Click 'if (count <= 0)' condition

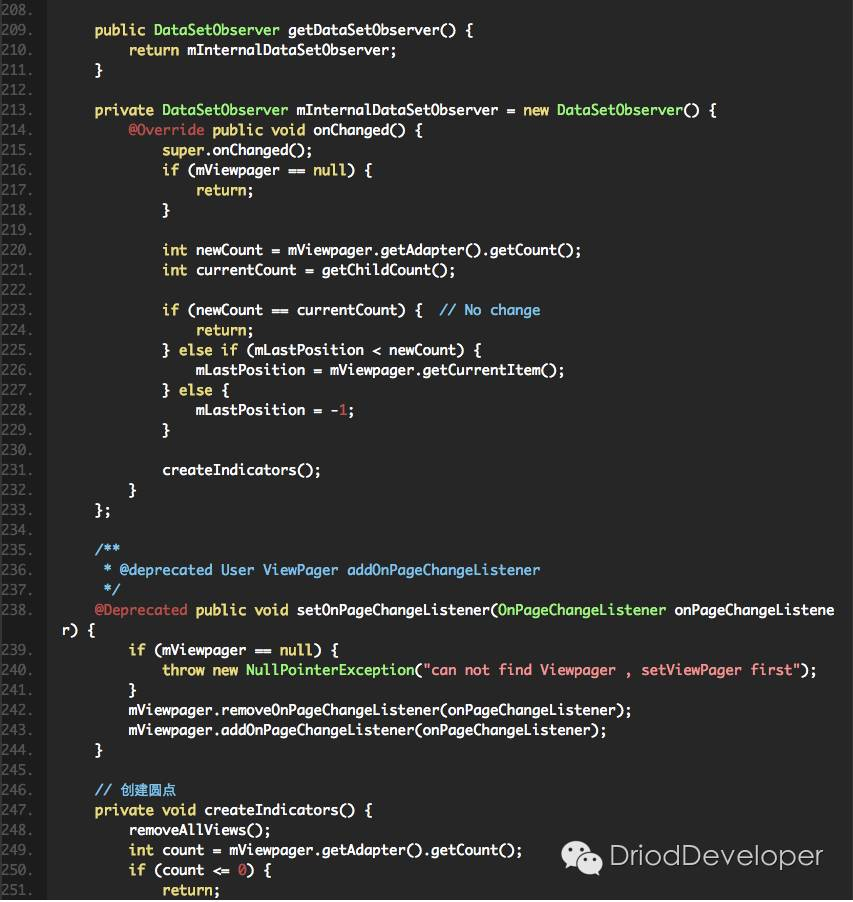(191, 870)
